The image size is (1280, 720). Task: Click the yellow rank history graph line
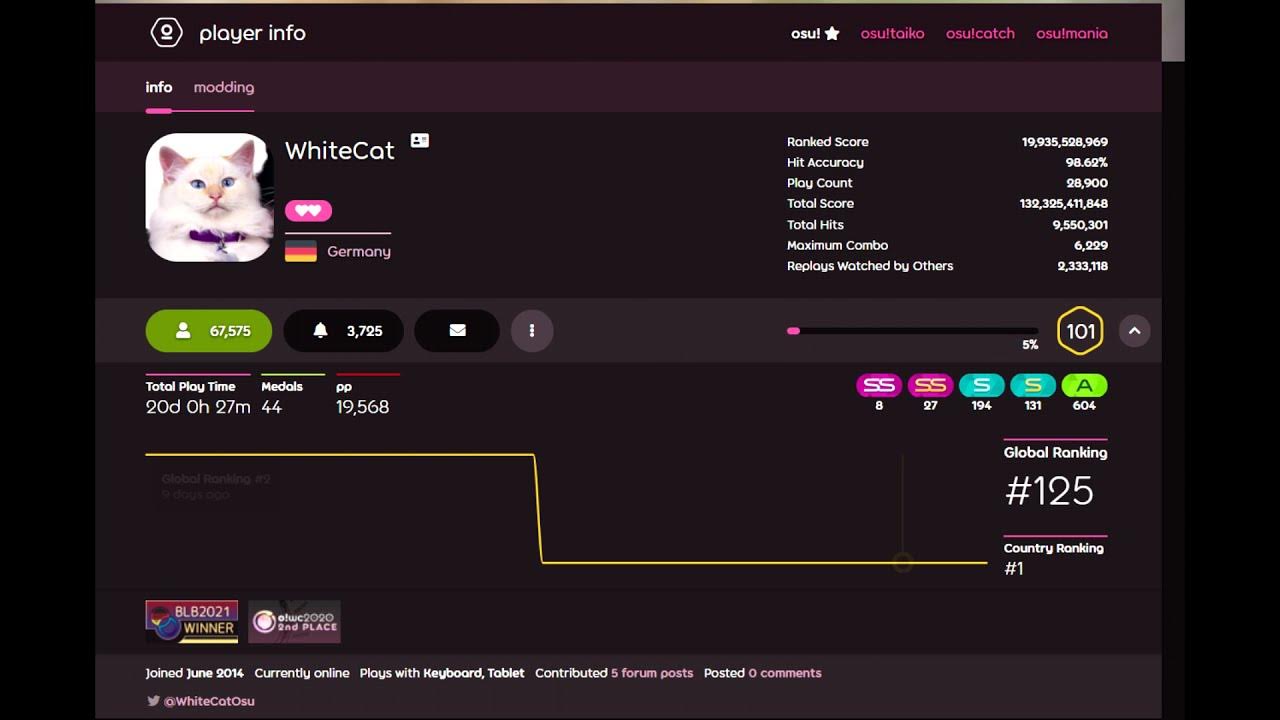(x=566, y=509)
